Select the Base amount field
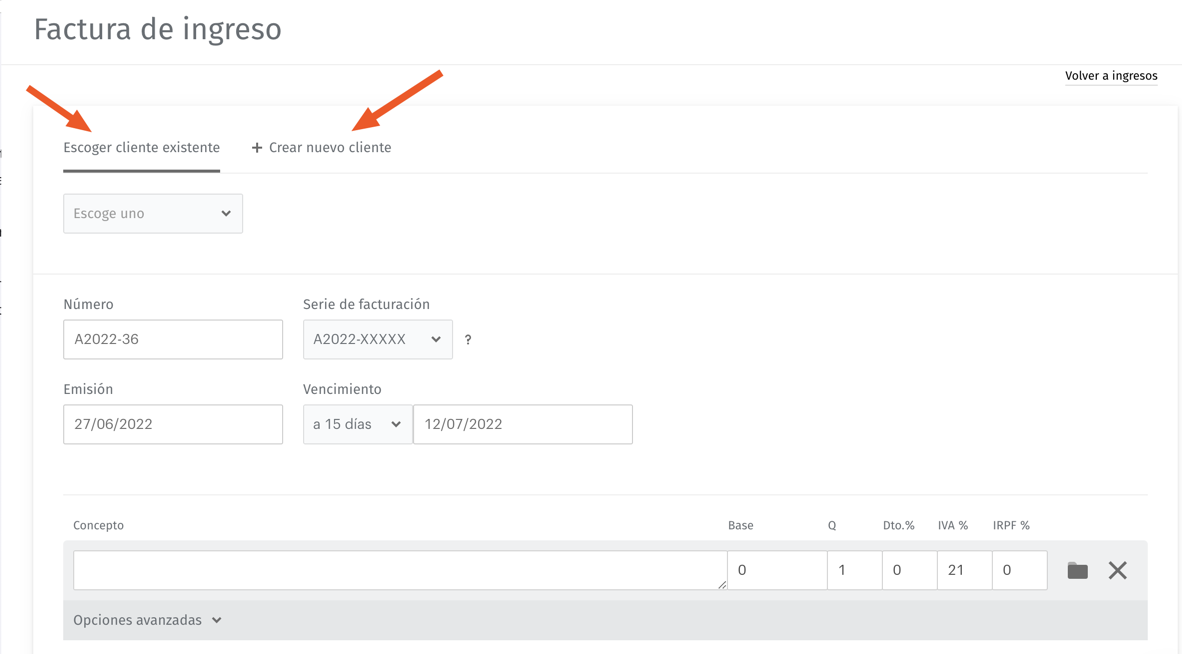Screen dimensions: 1182x654 [776, 570]
